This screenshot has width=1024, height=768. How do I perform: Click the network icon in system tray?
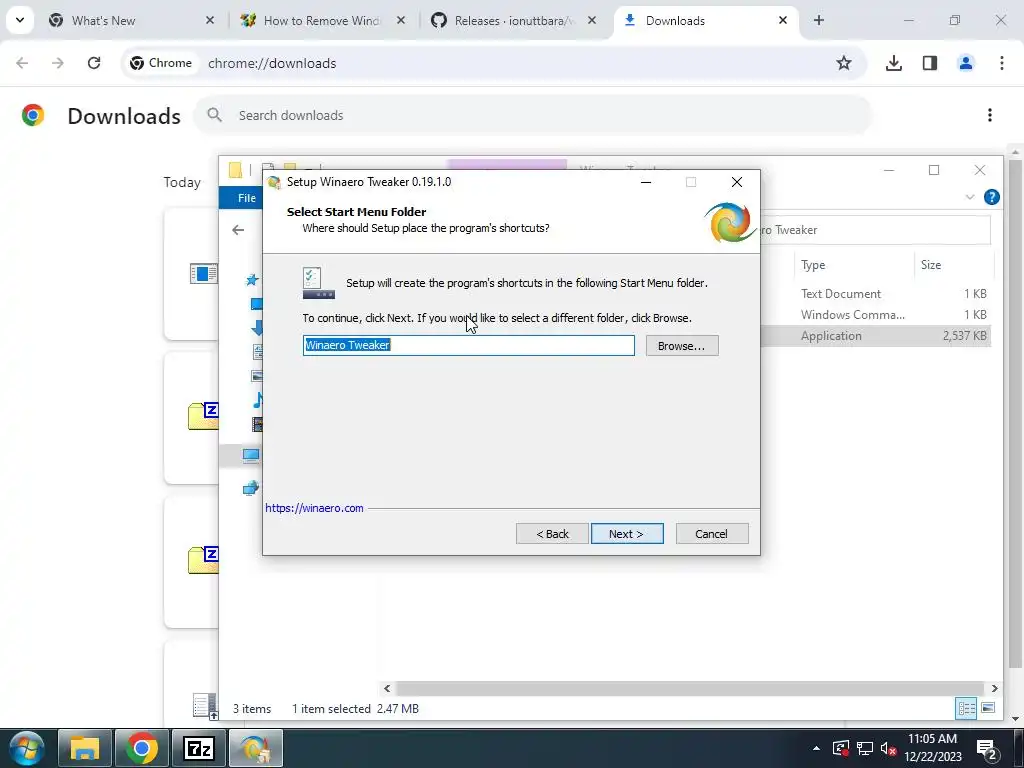[x=865, y=748]
